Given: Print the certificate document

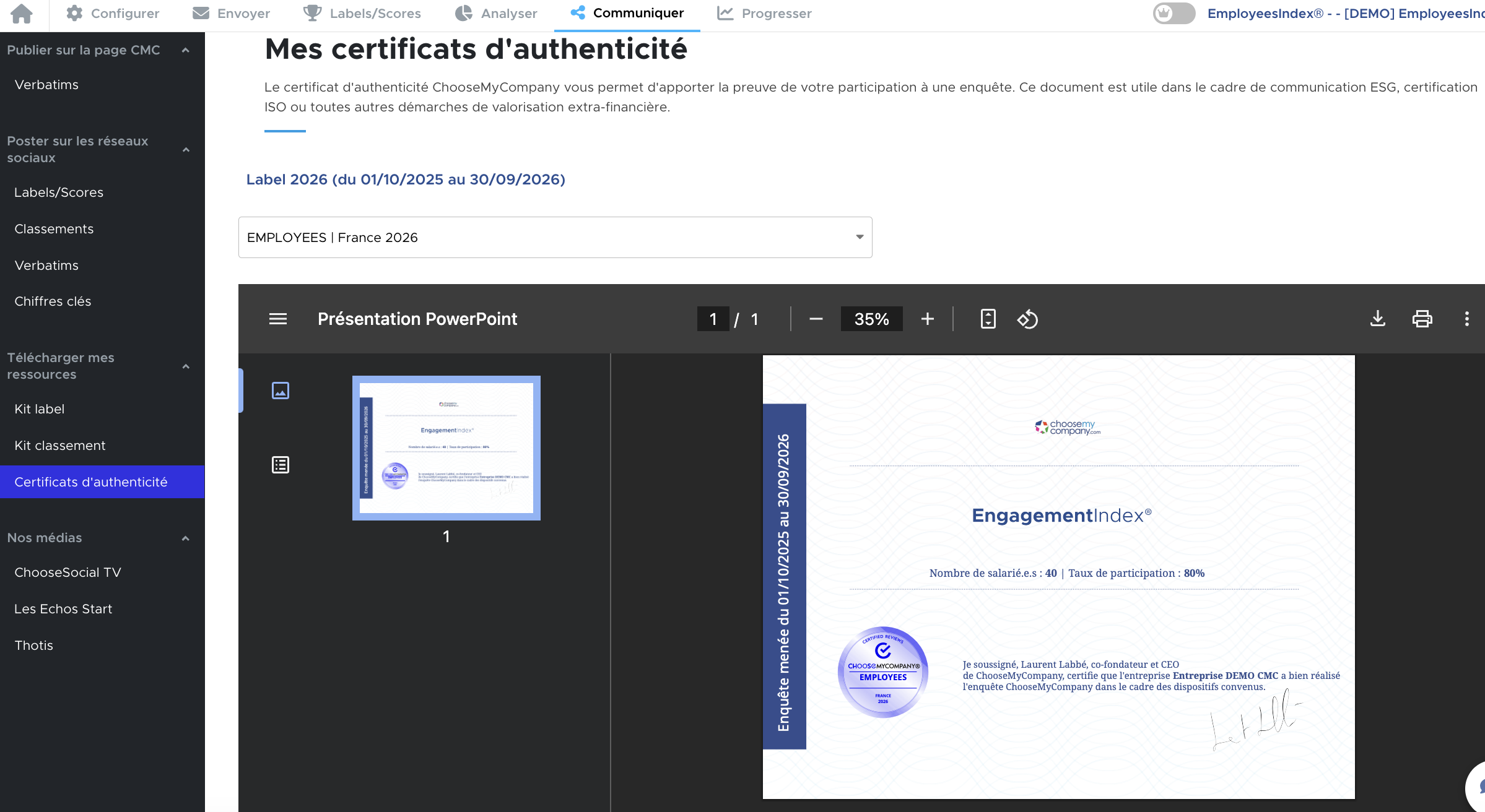Looking at the screenshot, I should click(1422, 319).
